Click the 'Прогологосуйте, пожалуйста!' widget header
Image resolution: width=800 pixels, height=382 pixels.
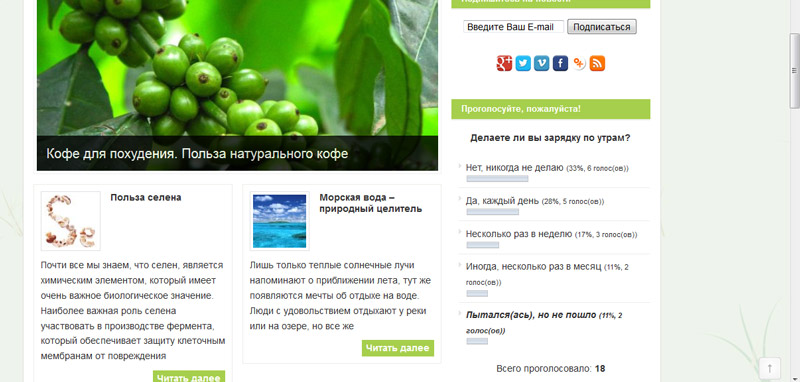tap(551, 109)
